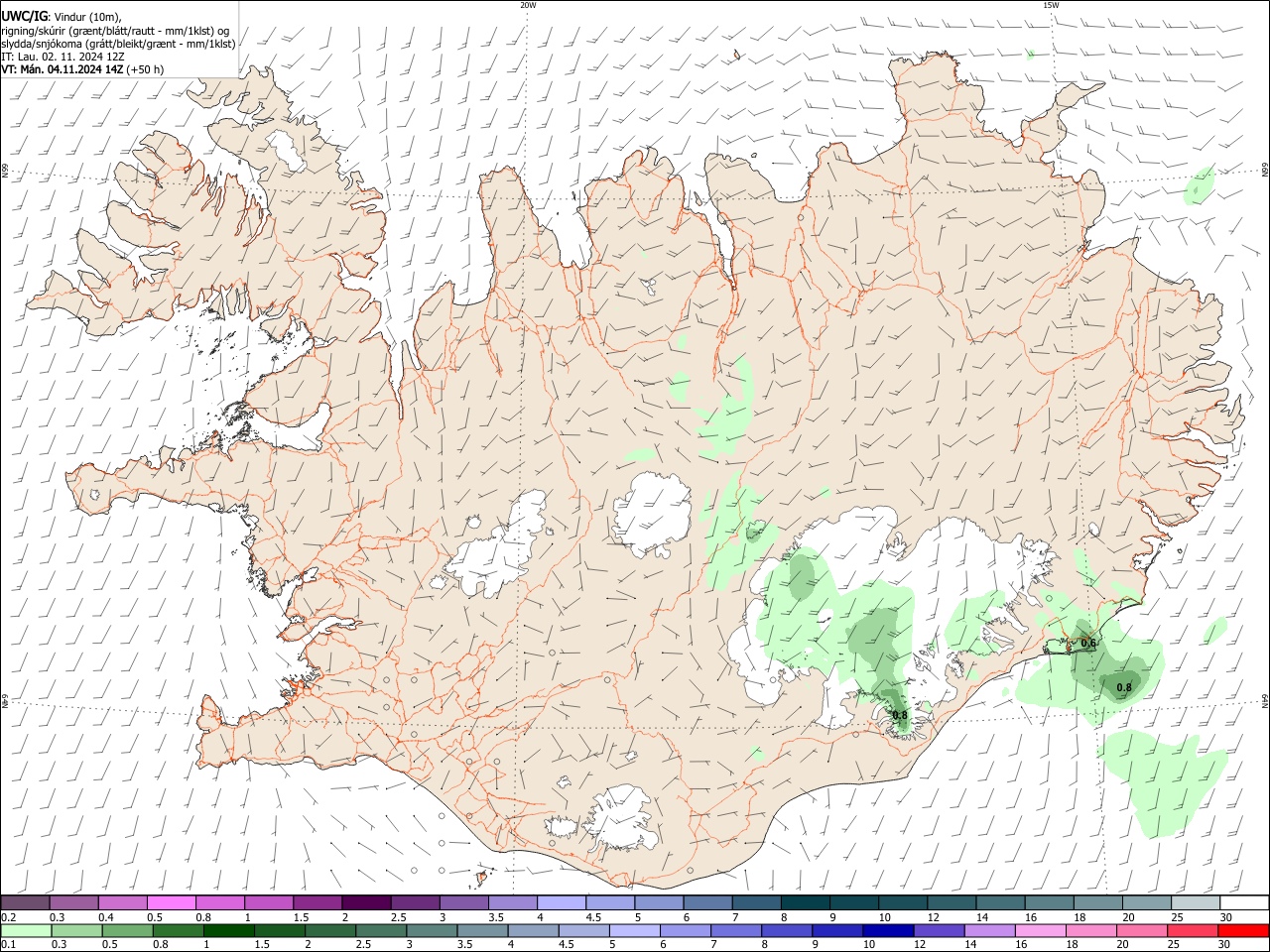
Task: Pick the darkest purple 2 swatch in snow legend row
Action: [365, 903]
